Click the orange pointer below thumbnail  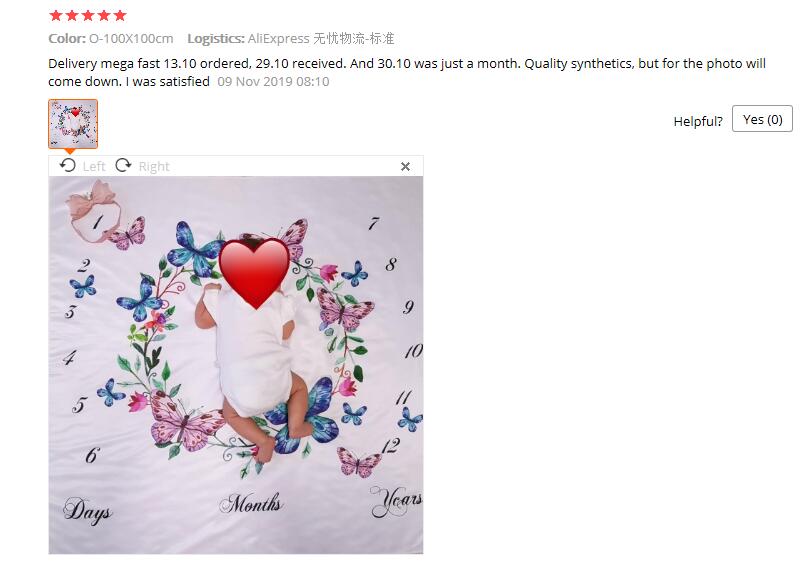point(70,151)
